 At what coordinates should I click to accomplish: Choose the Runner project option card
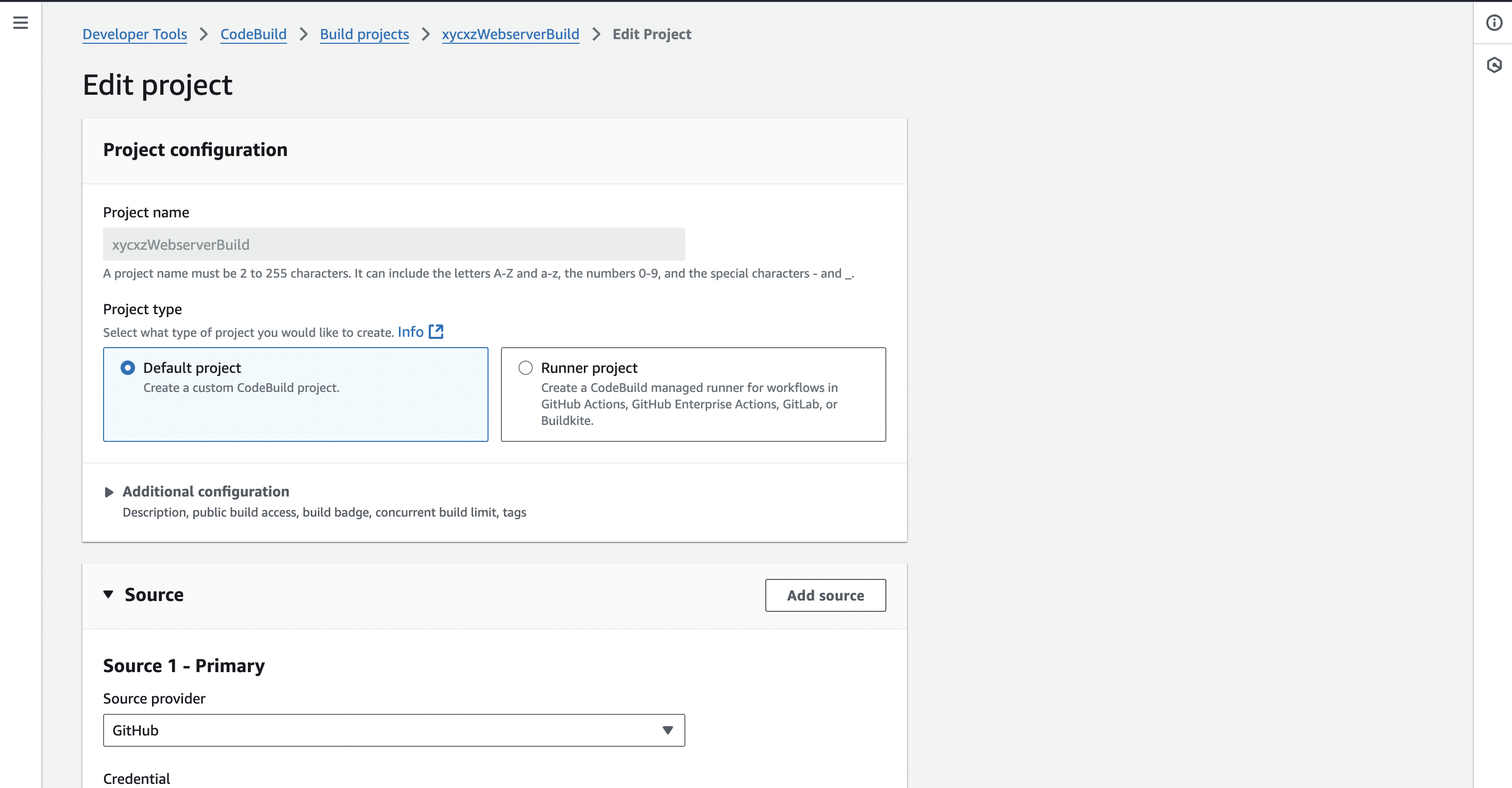[693, 405]
